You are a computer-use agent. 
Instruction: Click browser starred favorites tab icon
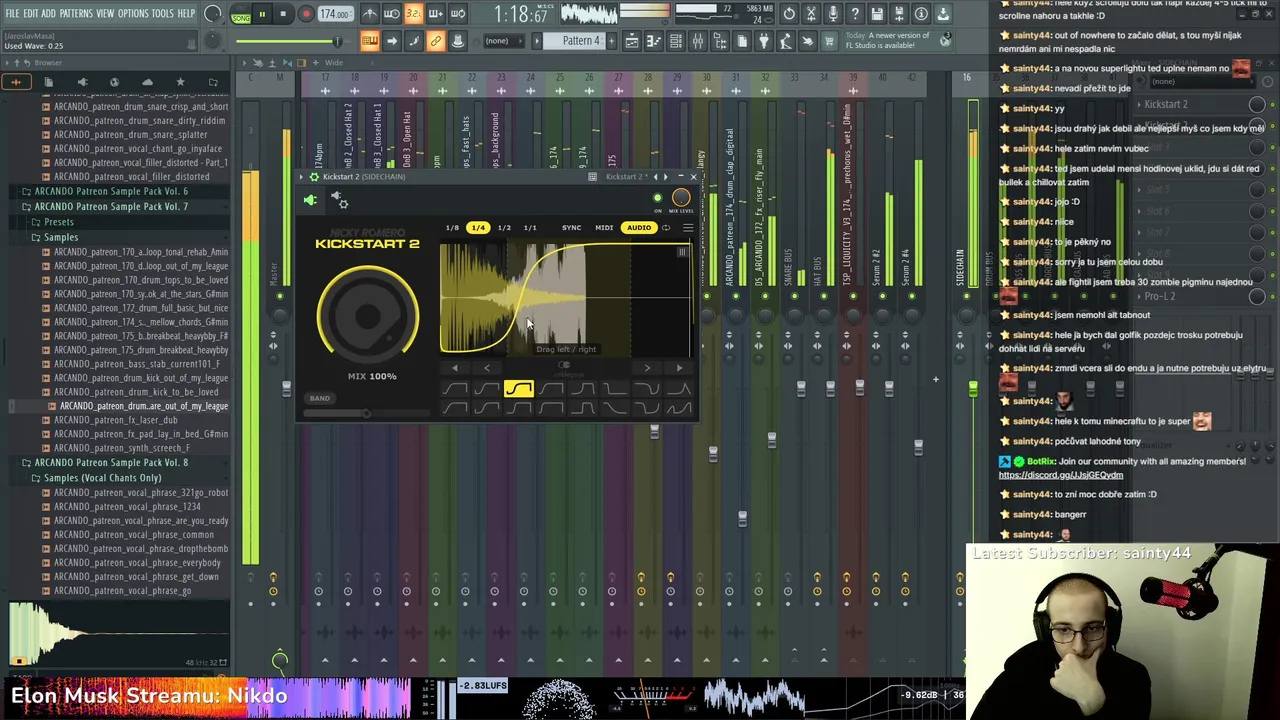[180, 82]
